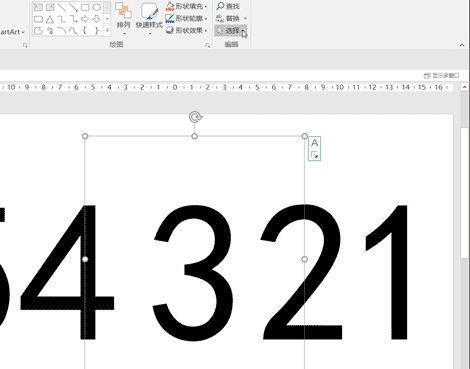Viewport: 470px width, 369px height.
Task: Click the show multi-window button
Action: point(441,76)
